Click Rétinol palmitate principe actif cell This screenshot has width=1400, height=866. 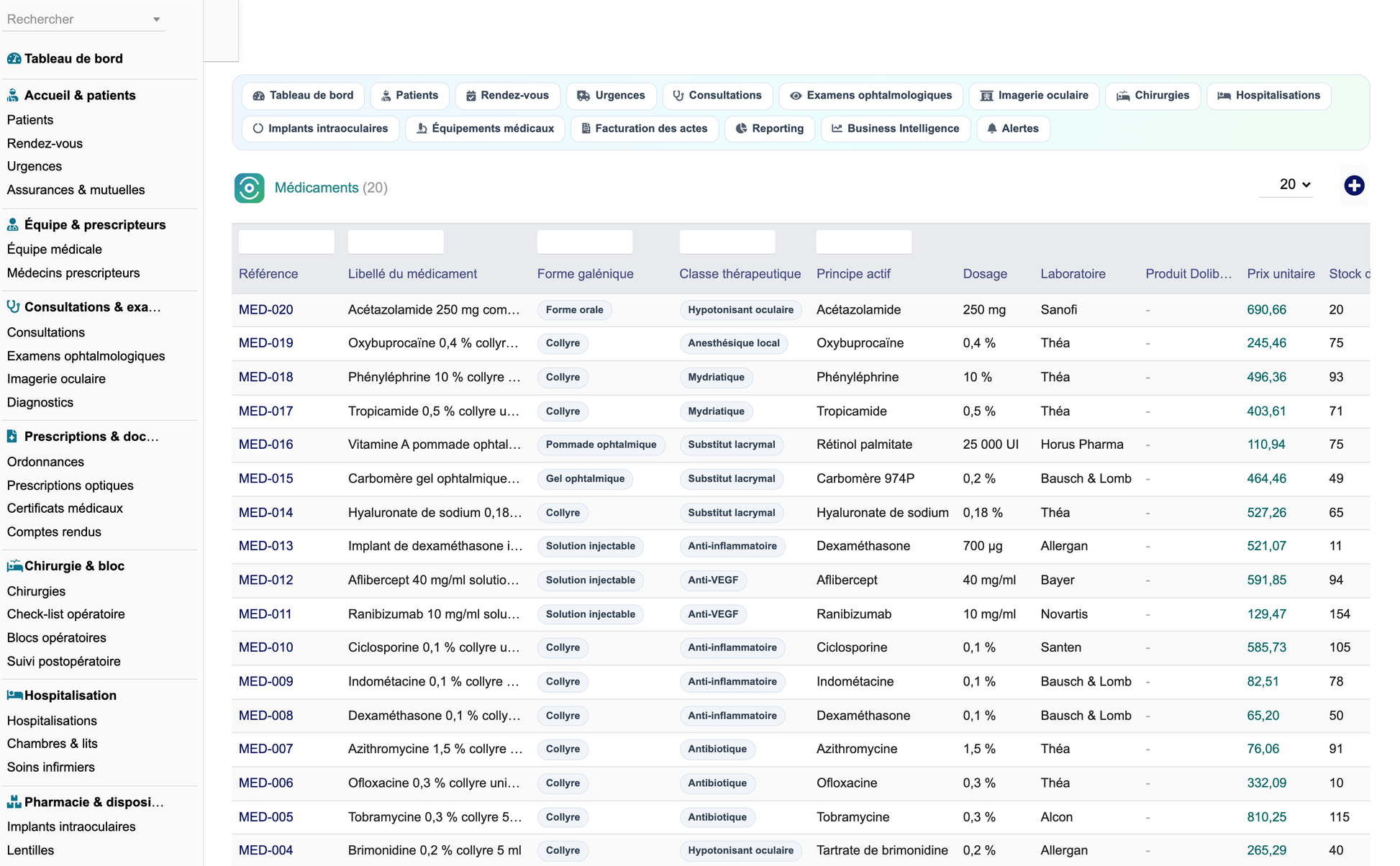pyautogui.click(x=864, y=445)
